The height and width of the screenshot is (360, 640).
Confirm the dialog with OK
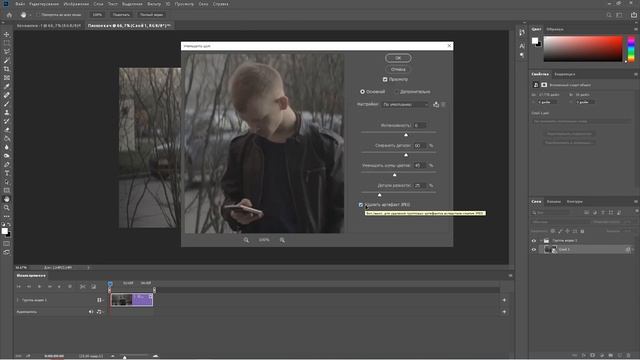click(398, 58)
